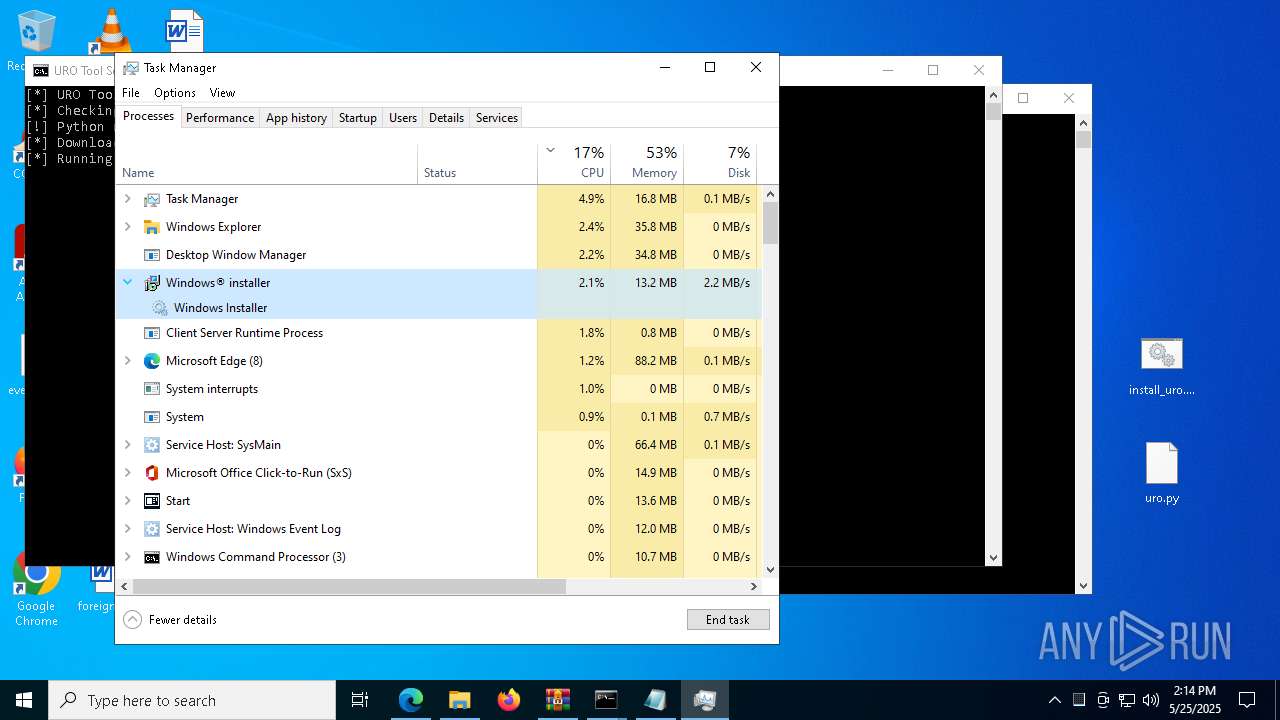Click the Microsoft Office Click-to-Run icon

152,473
